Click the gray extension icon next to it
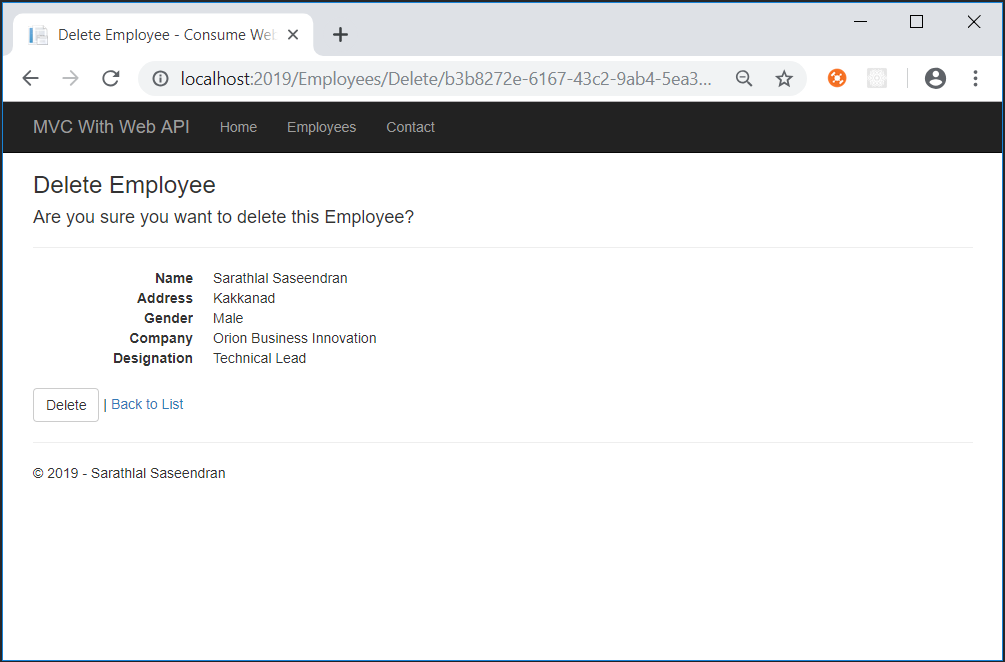 click(877, 78)
